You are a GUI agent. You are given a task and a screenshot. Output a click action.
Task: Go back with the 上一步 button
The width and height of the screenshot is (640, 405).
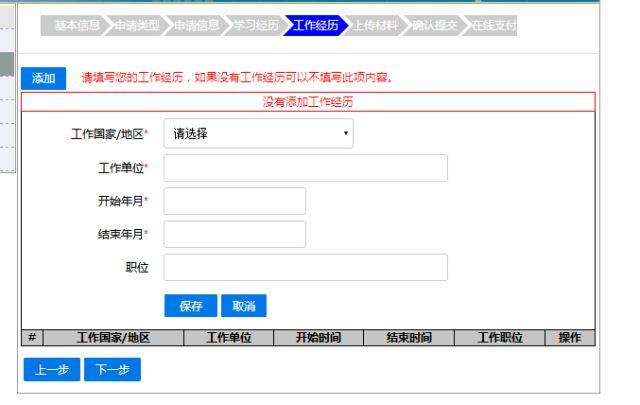50,370
